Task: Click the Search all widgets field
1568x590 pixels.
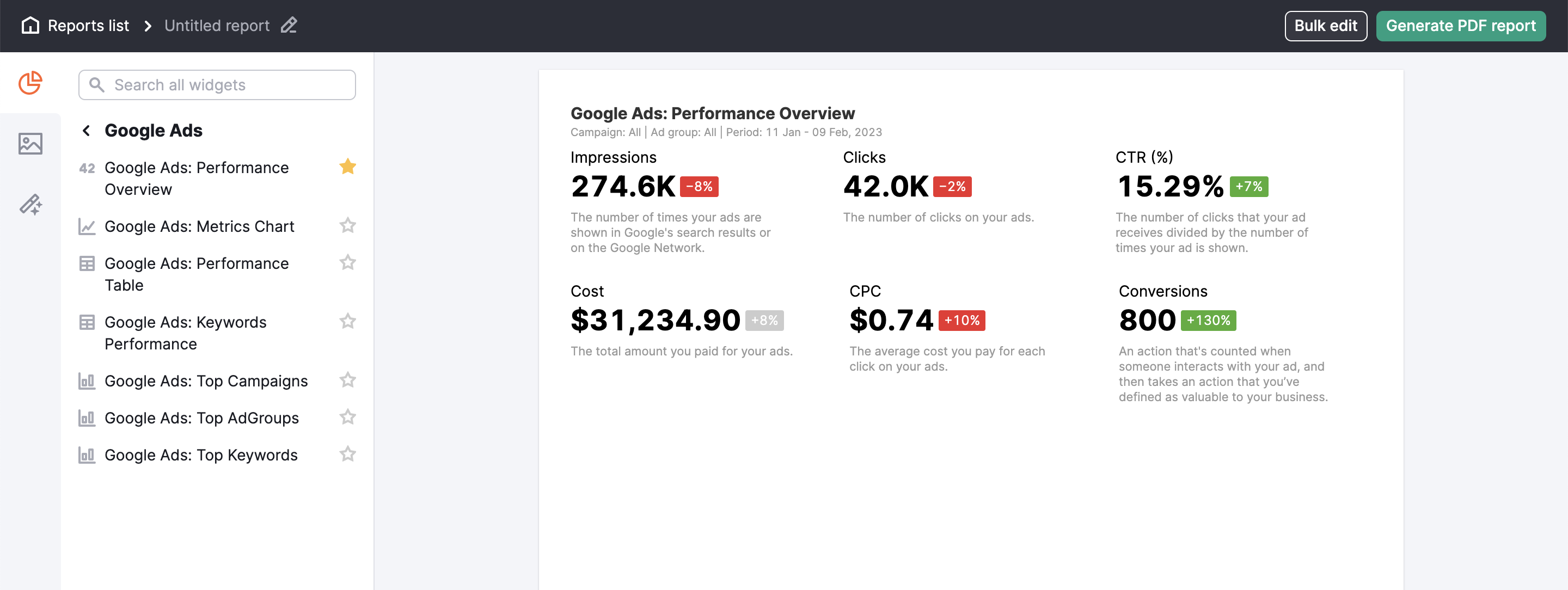Action: (217, 84)
